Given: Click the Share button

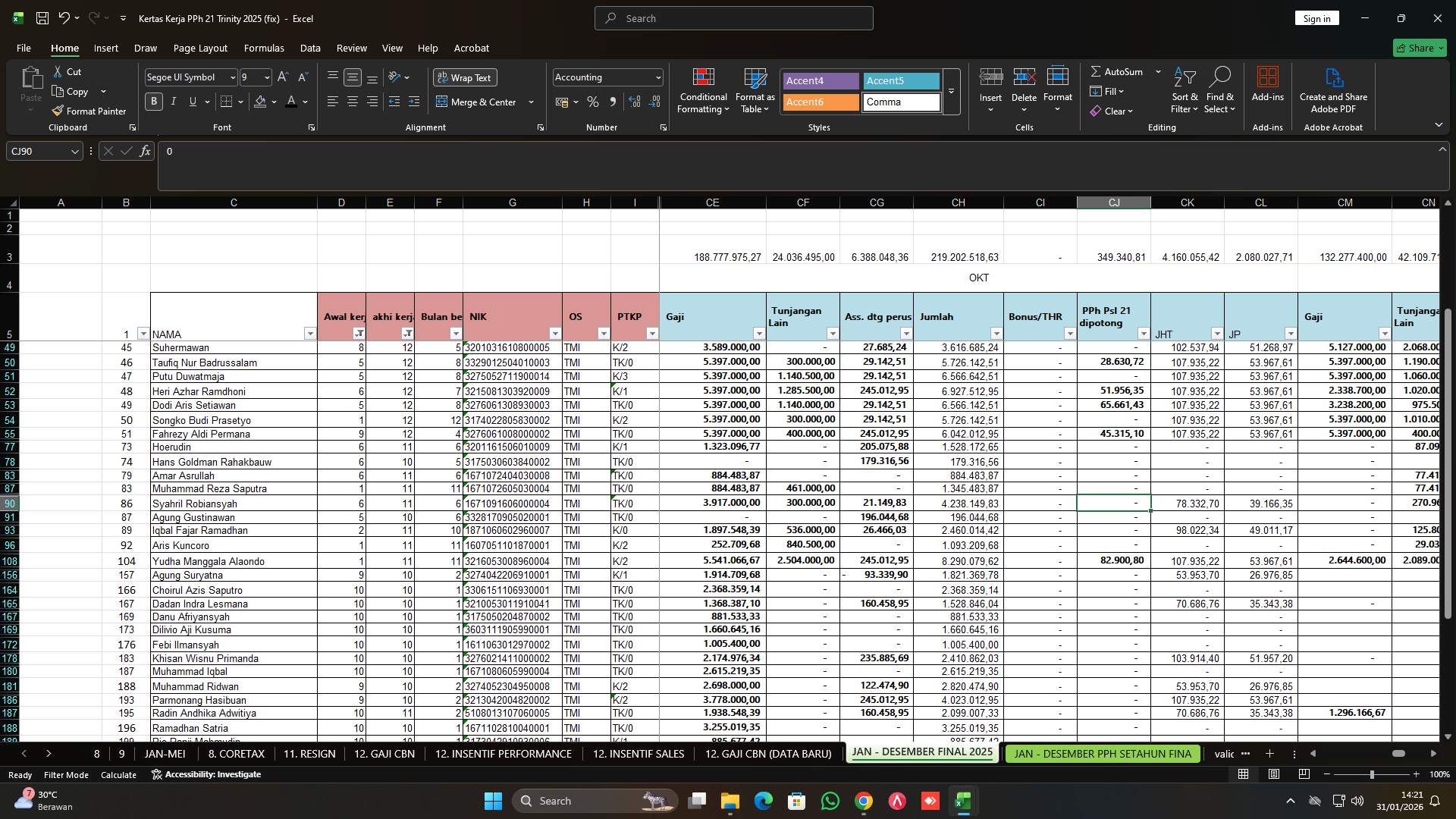Looking at the screenshot, I should (1419, 47).
